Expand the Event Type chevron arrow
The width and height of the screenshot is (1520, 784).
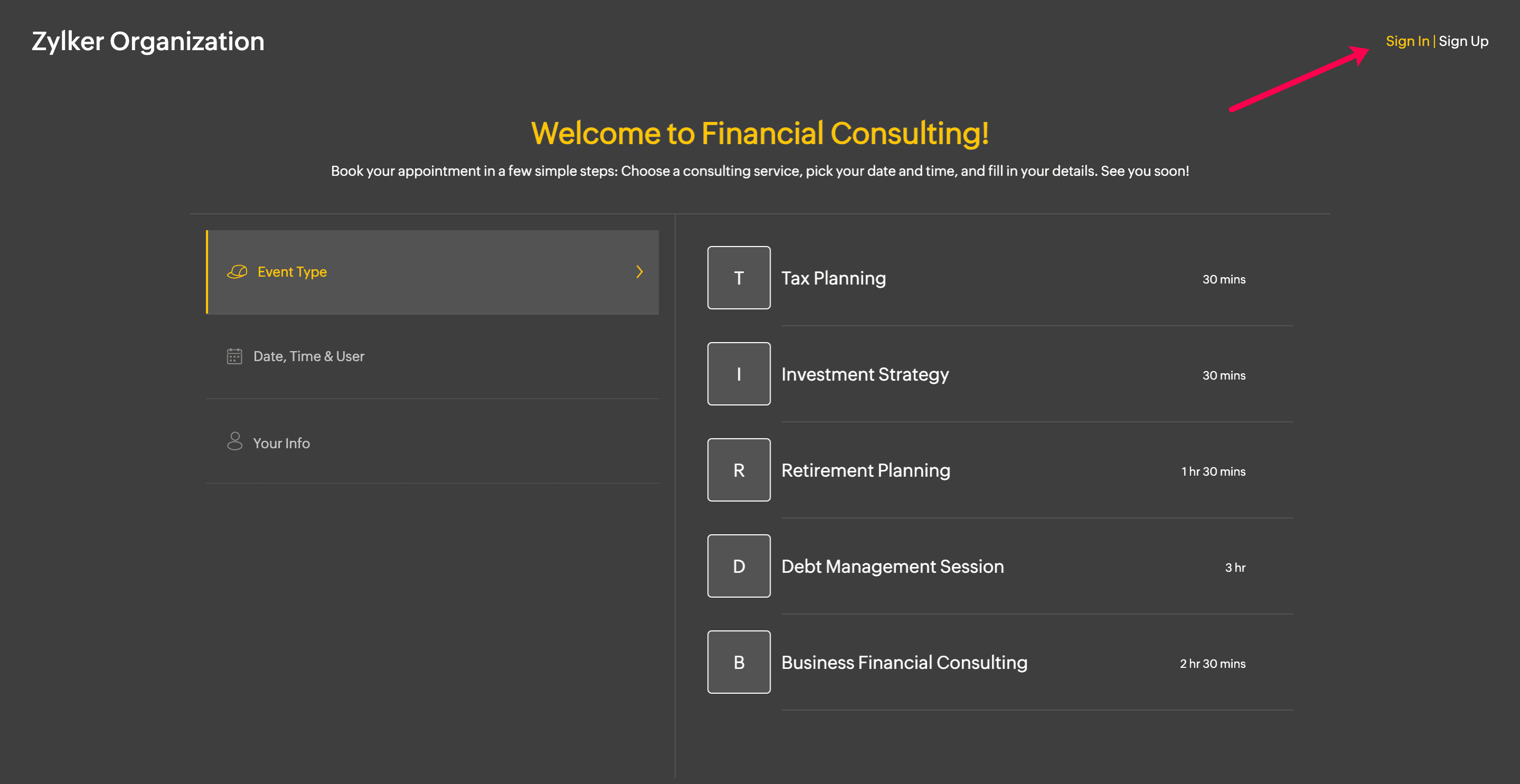click(x=639, y=271)
